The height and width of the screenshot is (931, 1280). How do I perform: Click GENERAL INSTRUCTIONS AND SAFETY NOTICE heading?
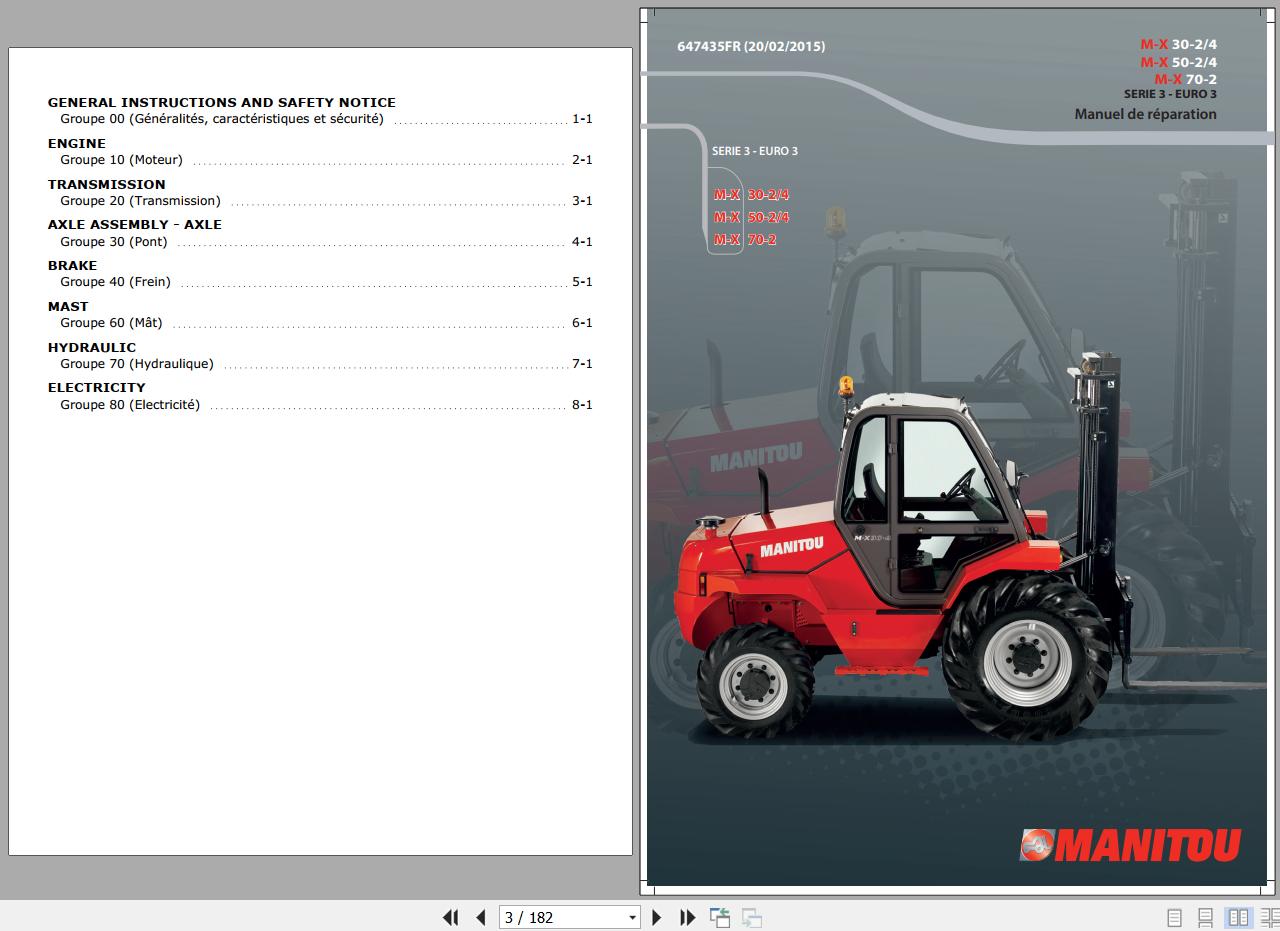point(222,102)
